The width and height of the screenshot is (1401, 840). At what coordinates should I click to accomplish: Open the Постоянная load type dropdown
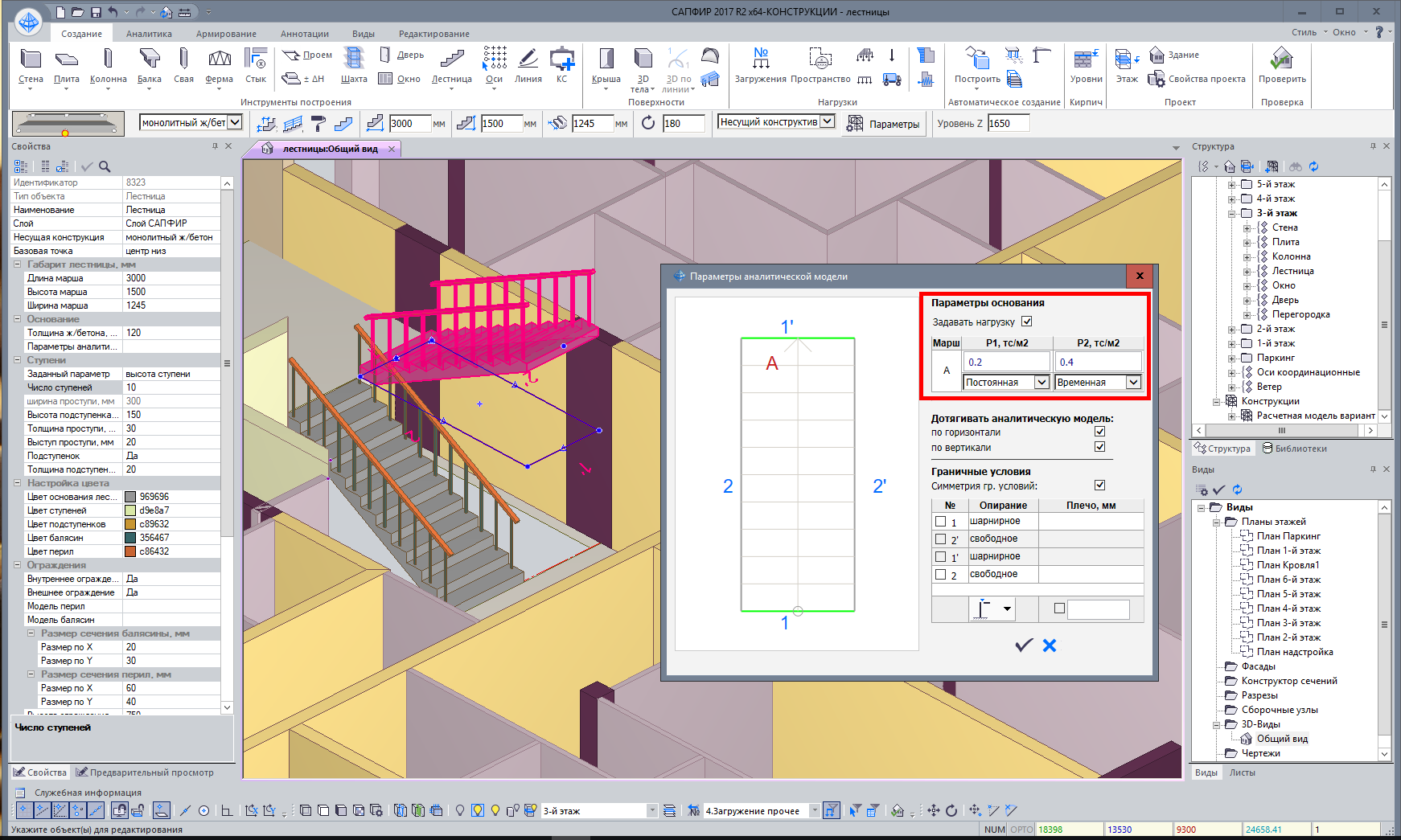[x=1041, y=383]
